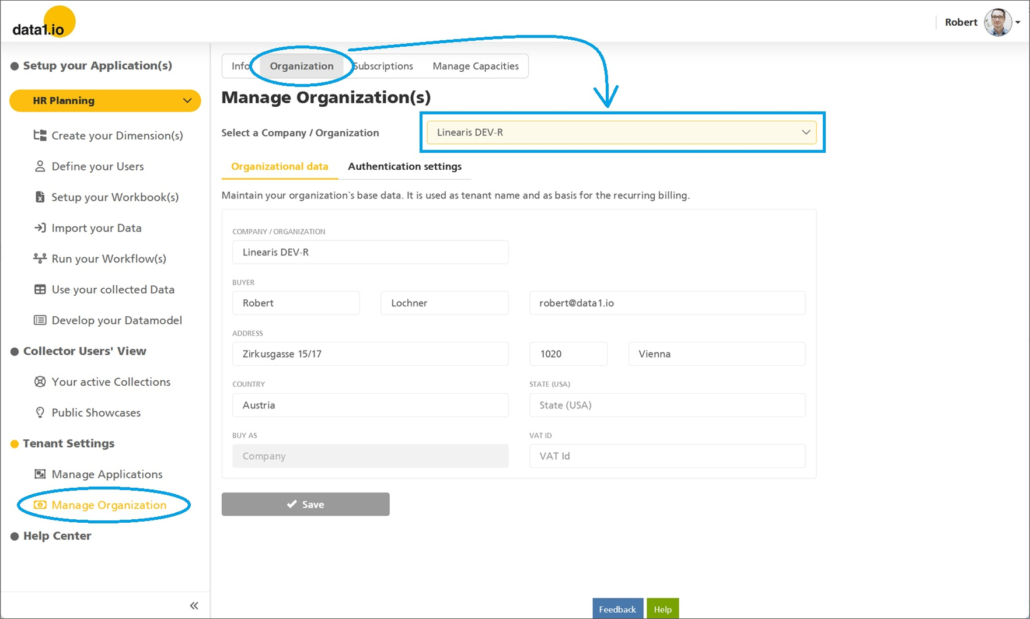Click the Use your collected Data table icon
The height and width of the screenshot is (619, 1030).
[40, 290]
